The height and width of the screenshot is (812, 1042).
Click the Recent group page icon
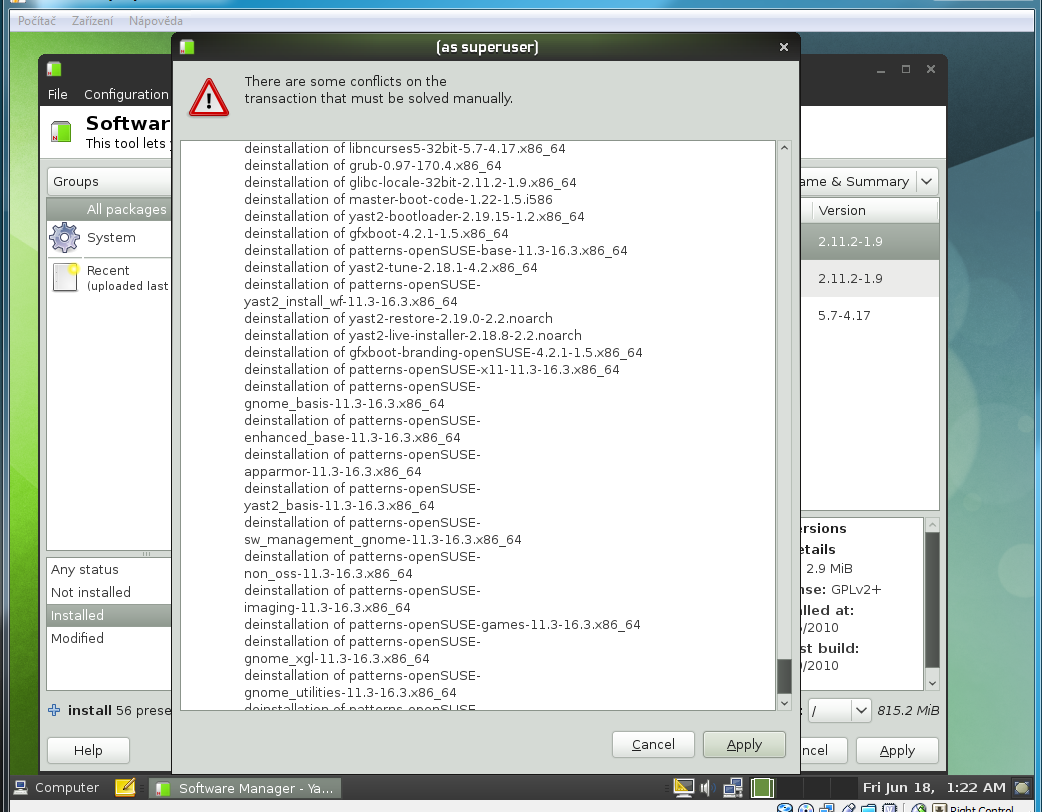[x=65, y=277]
